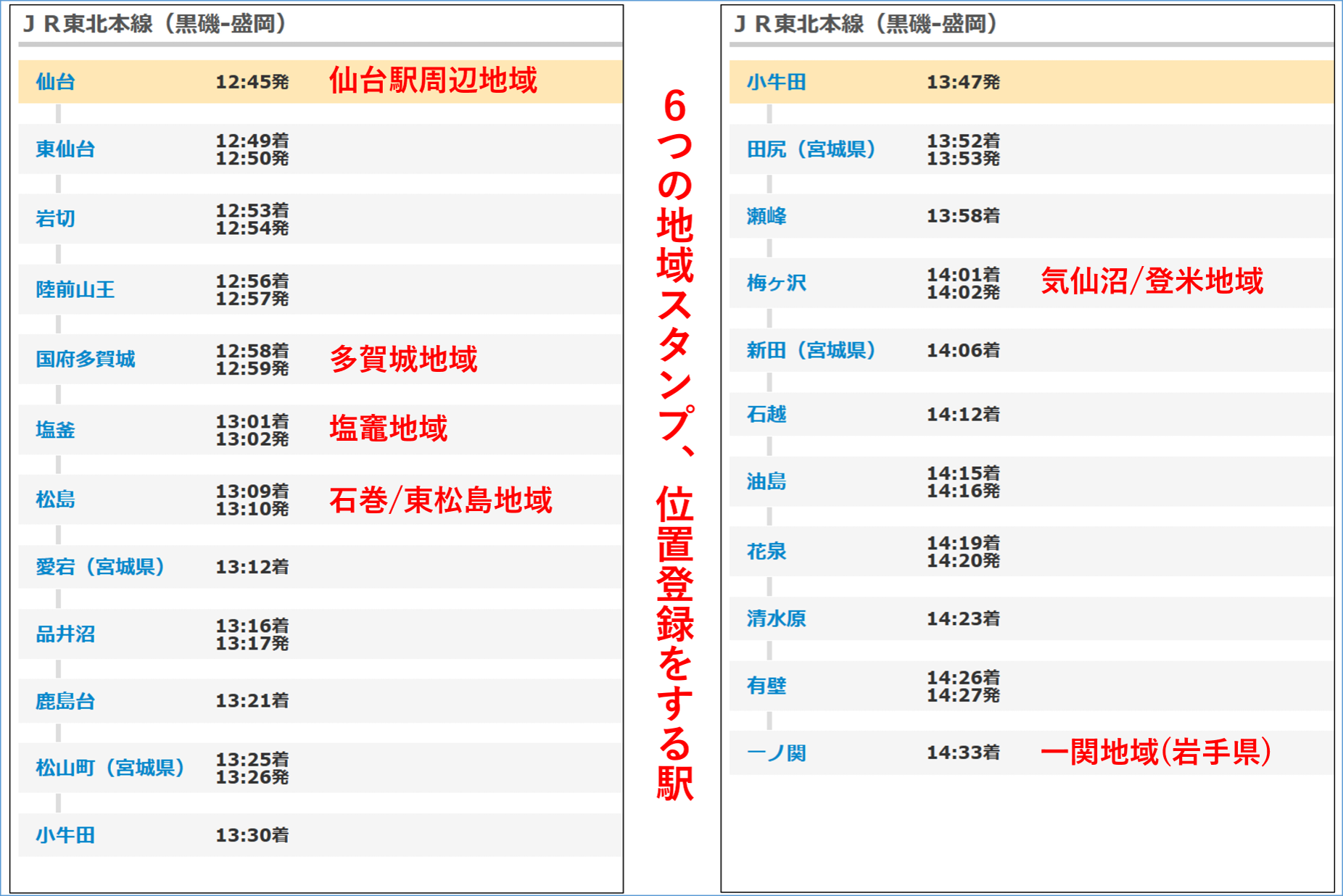1343x896 pixels.
Task: Open the 小牛田 link departing at 13:47
Action: [776, 82]
